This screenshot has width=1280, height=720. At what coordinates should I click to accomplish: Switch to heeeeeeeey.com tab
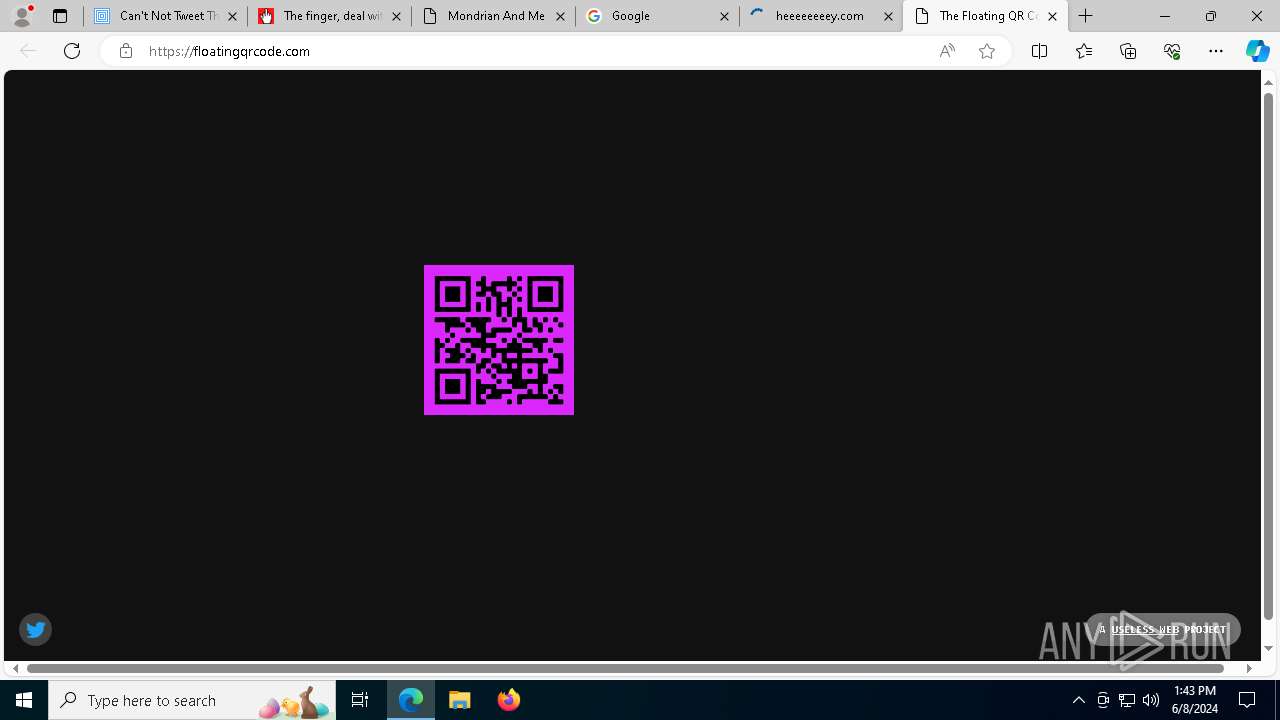(x=821, y=16)
